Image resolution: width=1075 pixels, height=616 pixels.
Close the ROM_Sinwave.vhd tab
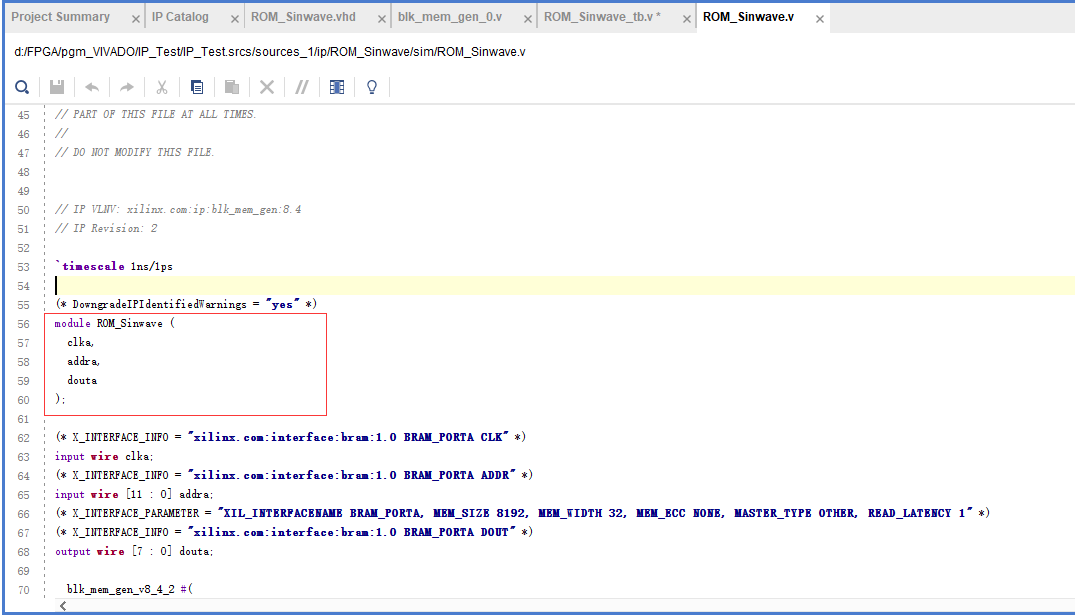(382, 19)
